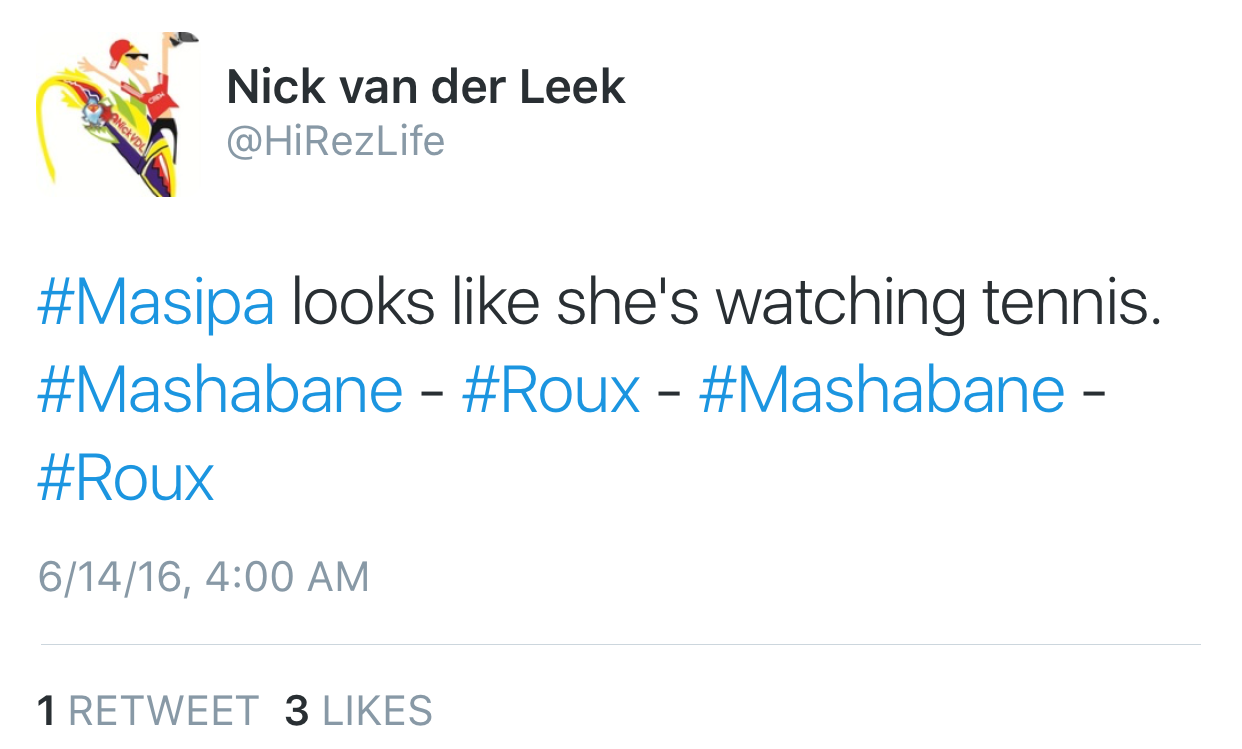
Task: View the LIKES label to see who liked
Action: (378, 711)
